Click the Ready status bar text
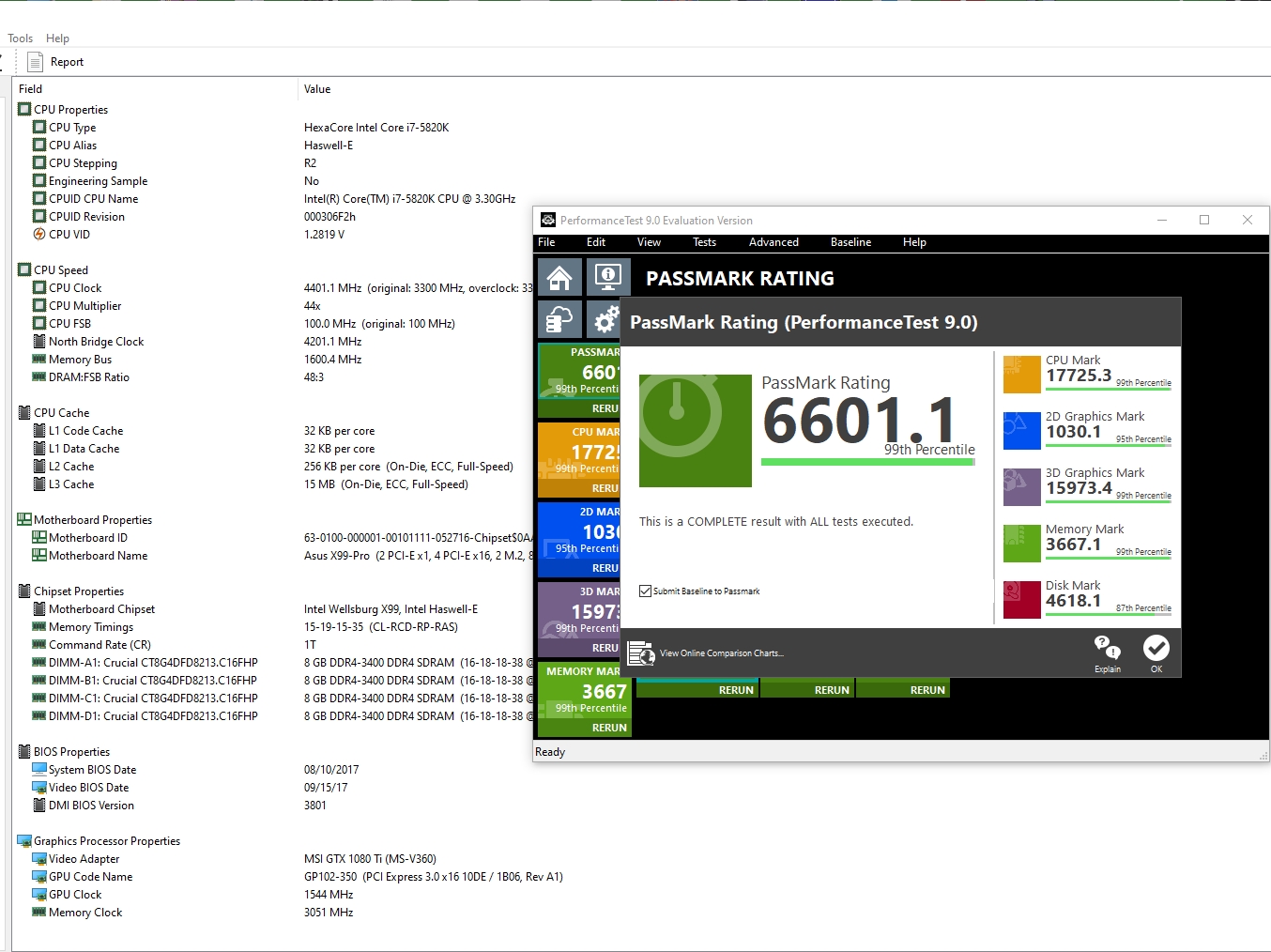Viewport: 1271px width, 952px height. coord(550,752)
